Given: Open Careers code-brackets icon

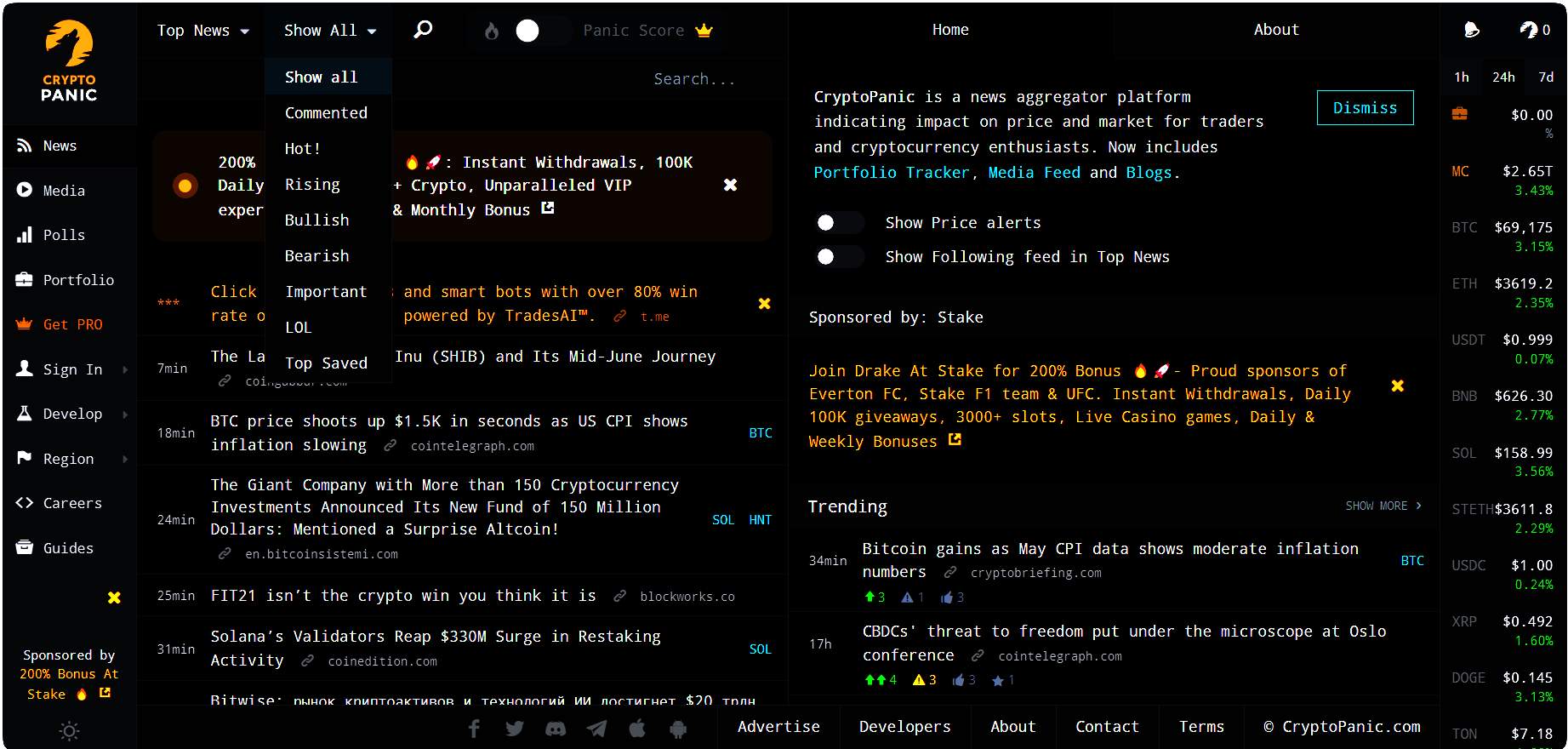Looking at the screenshot, I should pyautogui.click(x=24, y=503).
